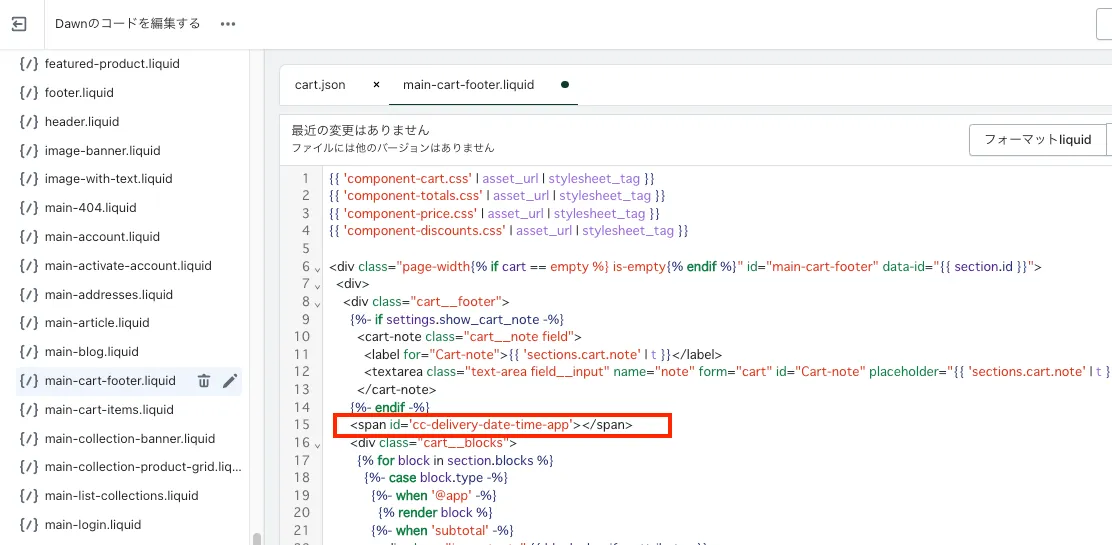Open the three-dot more actions menu
The image size is (1112, 545).
(x=228, y=23)
